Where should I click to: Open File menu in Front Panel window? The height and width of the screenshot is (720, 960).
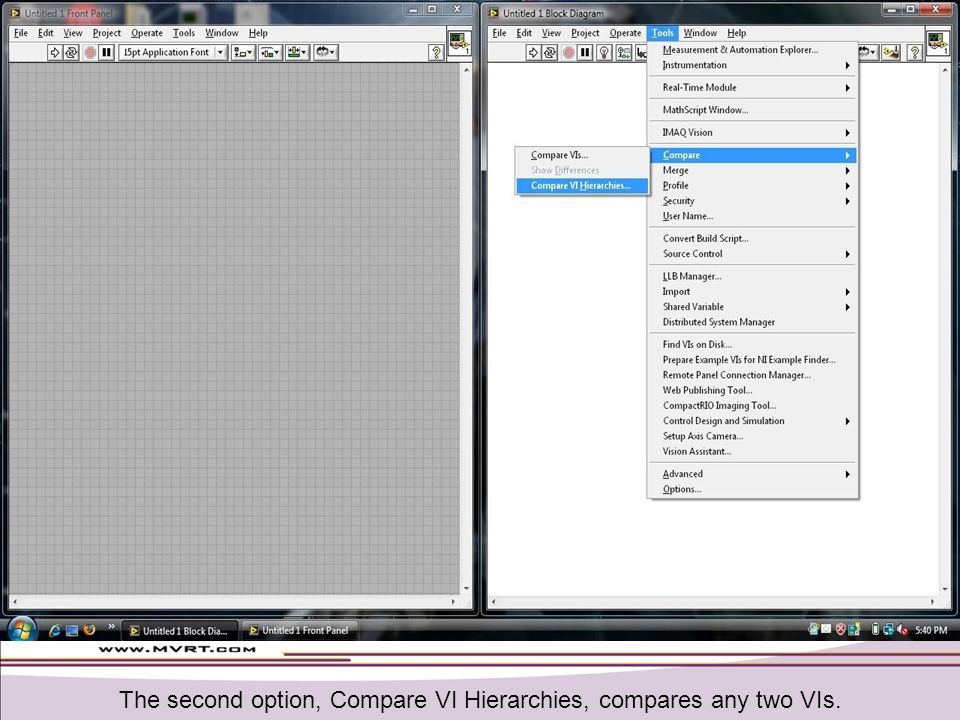pyautogui.click(x=21, y=33)
